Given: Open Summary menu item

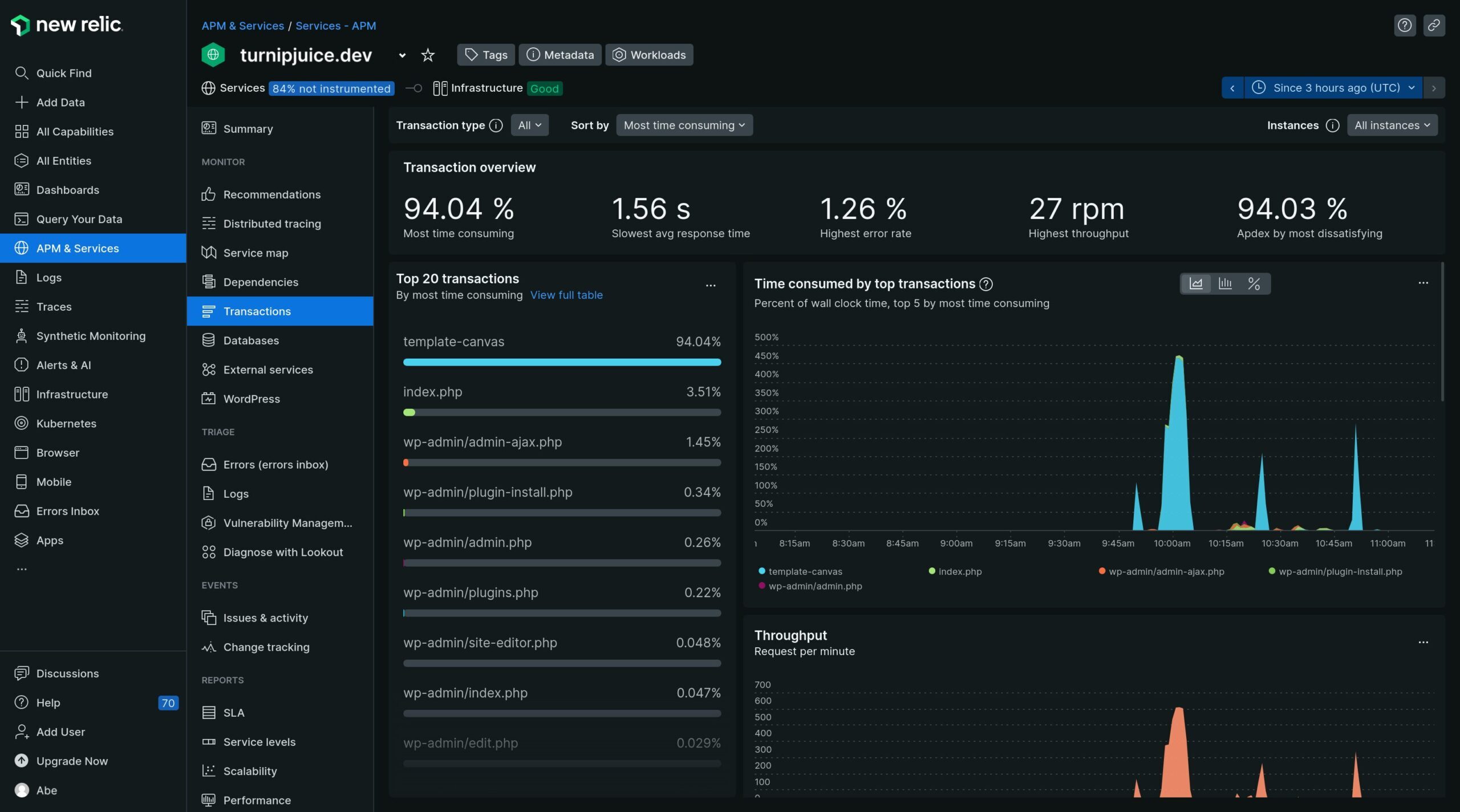Looking at the screenshot, I should pyautogui.click(x=280, y=129).
